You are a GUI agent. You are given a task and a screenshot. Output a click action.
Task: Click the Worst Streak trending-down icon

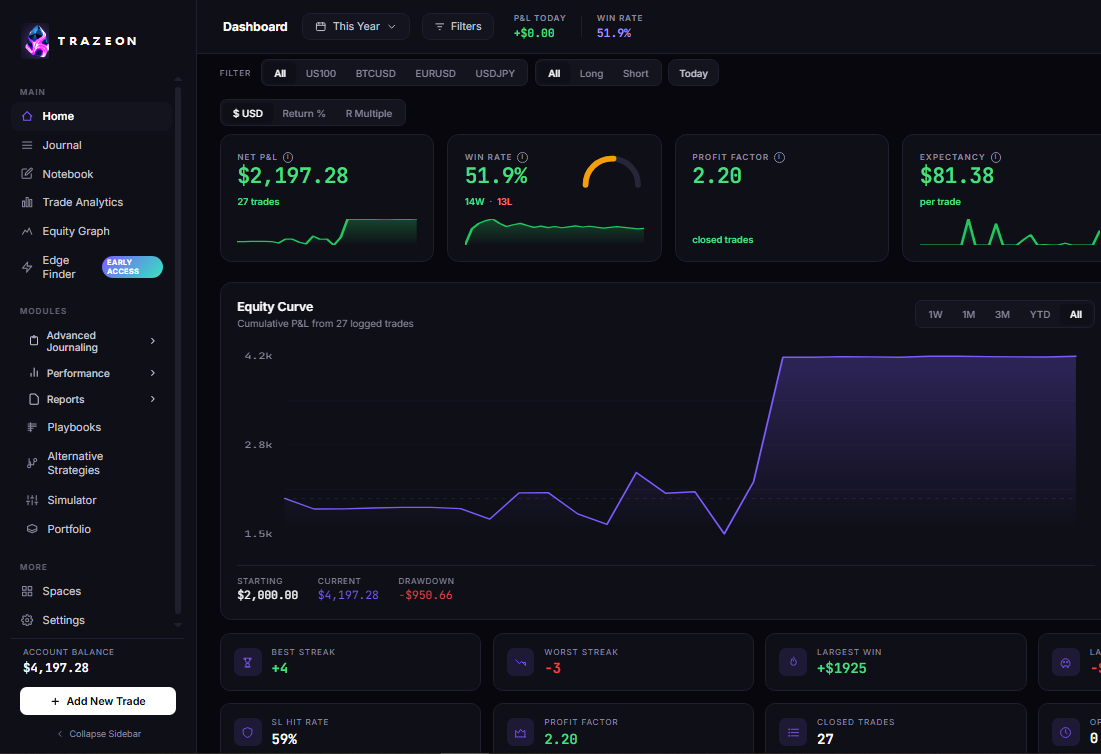520,662
